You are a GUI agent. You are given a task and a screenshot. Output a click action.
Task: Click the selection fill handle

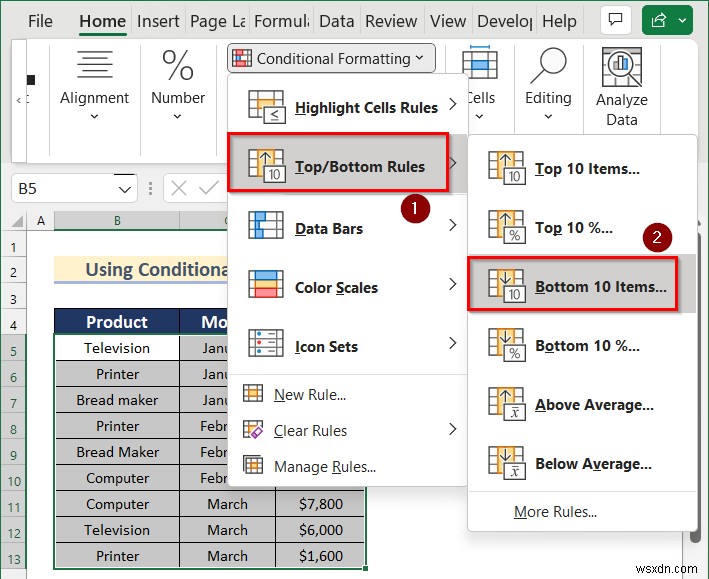pyautogui.click(x=365, y=568)
